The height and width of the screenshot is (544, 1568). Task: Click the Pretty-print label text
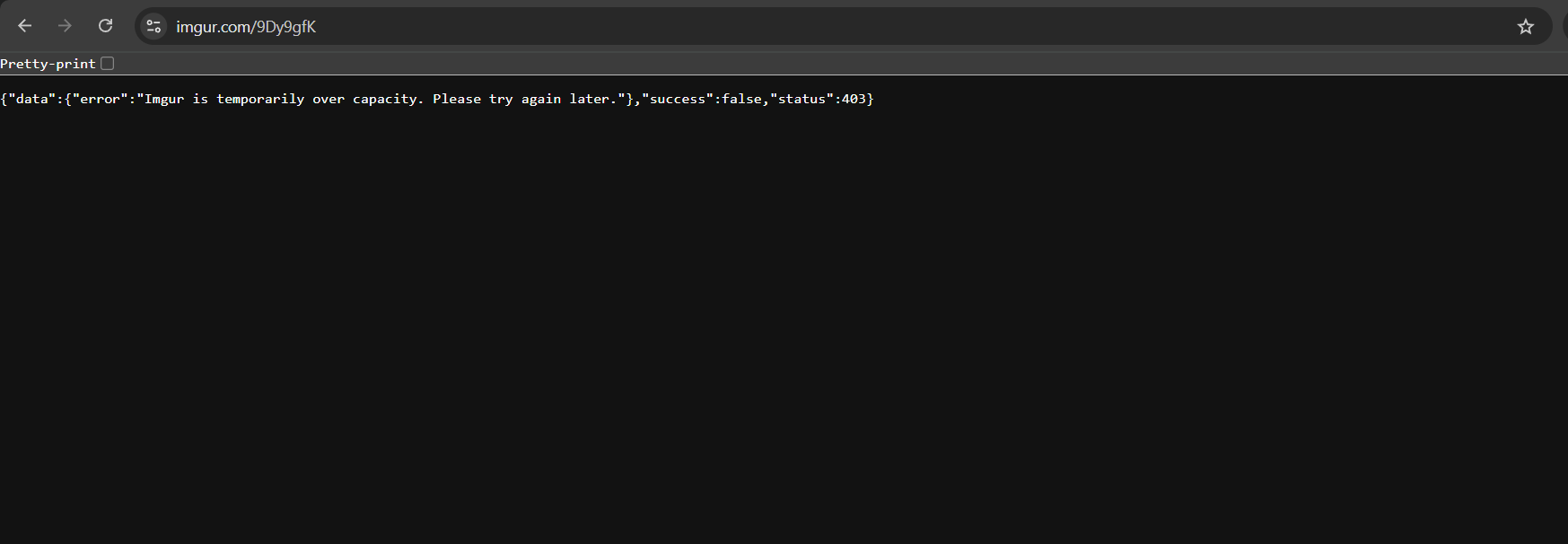48,64
